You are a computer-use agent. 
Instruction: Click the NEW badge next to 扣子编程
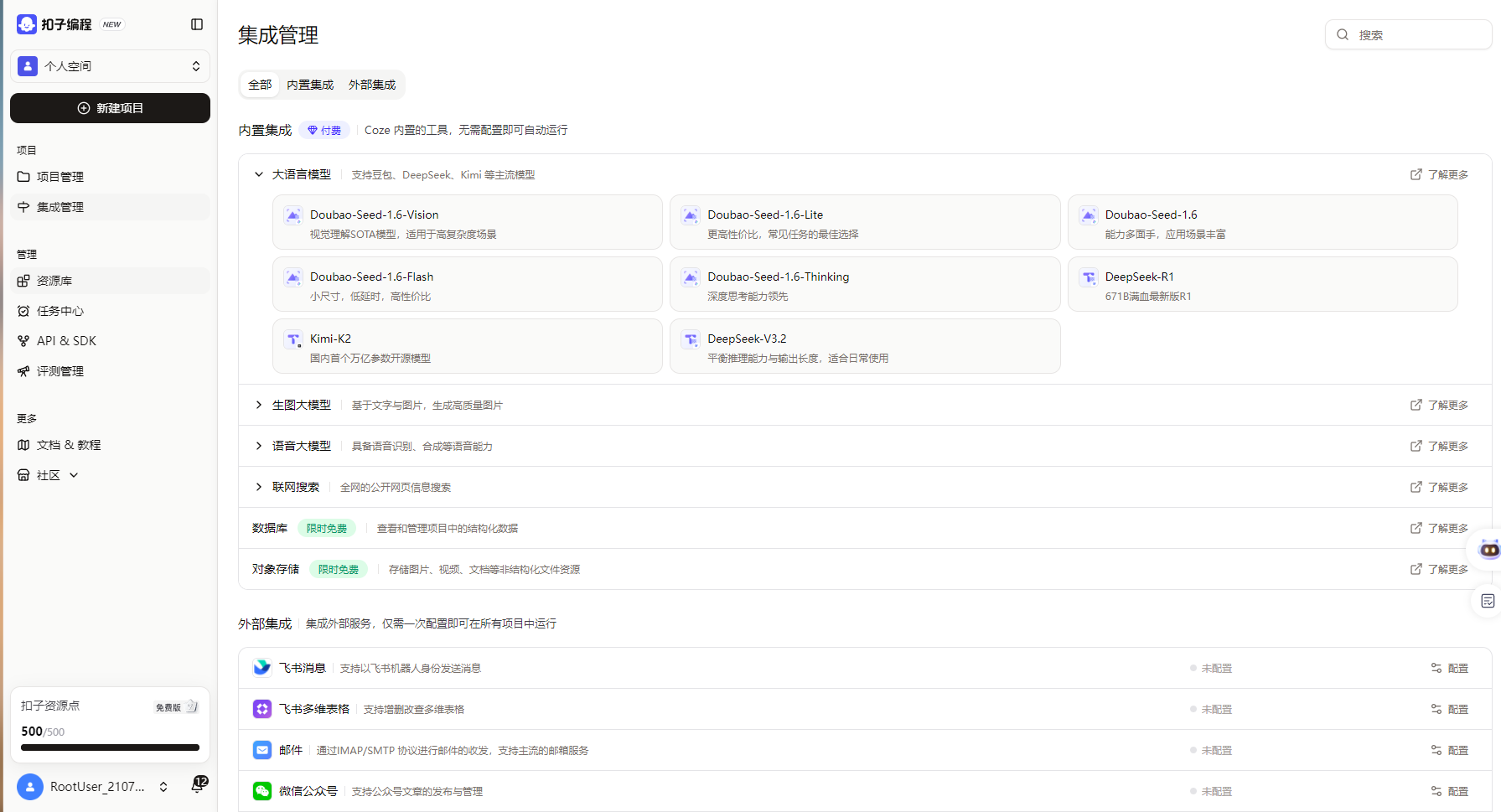(111, 24)
